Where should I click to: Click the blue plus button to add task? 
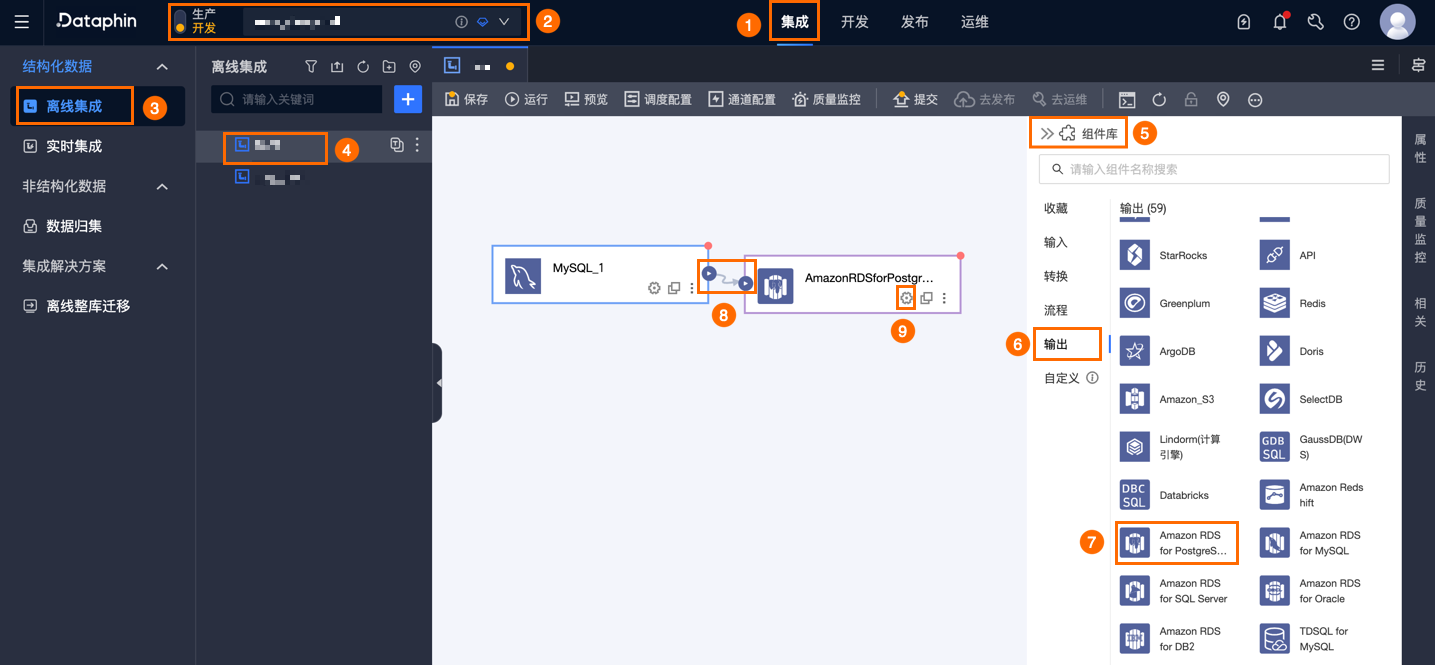[408, 99]
